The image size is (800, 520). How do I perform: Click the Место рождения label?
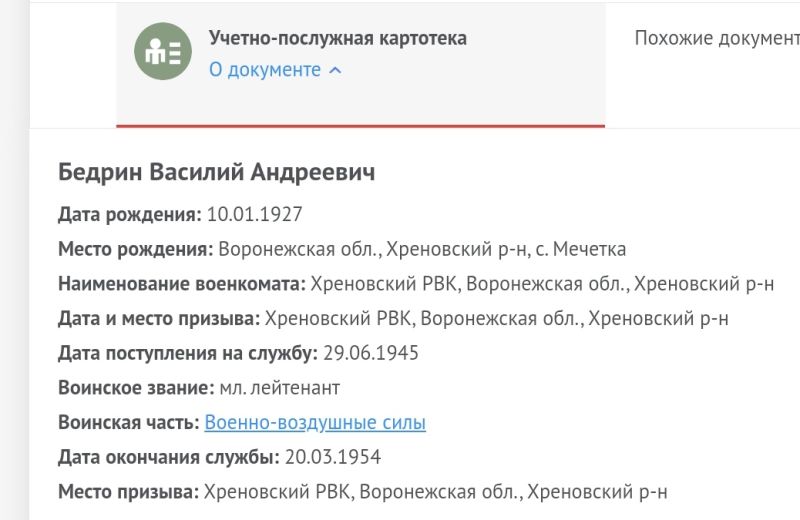click(x=136, y=249)
